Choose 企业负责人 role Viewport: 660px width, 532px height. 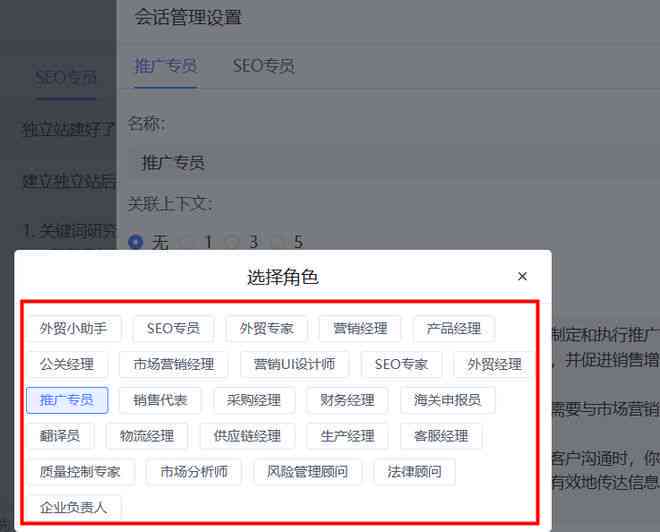pyautogui.click(x=74, y=507)
